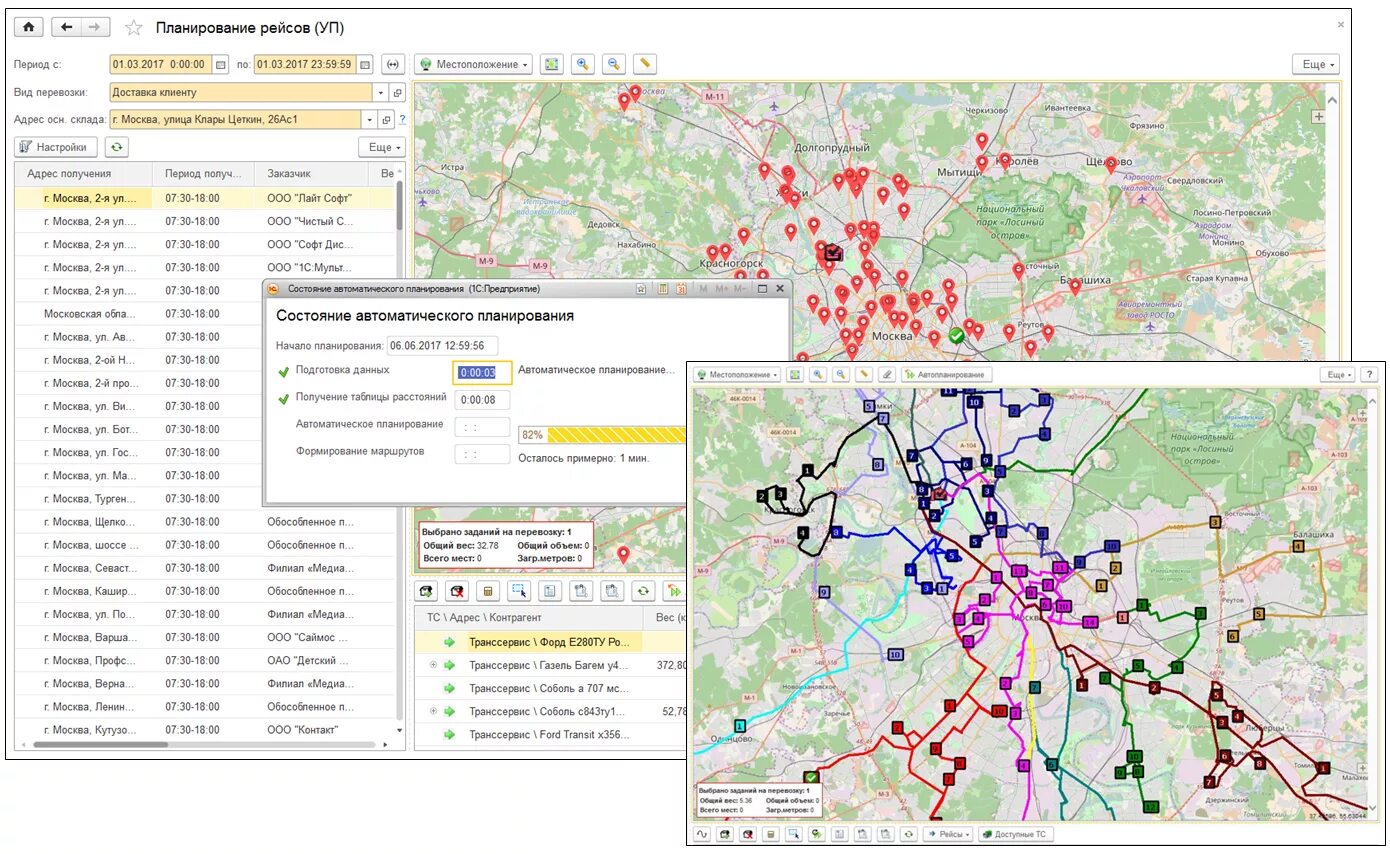Open calendar picker for period start date

click(221, 64)
